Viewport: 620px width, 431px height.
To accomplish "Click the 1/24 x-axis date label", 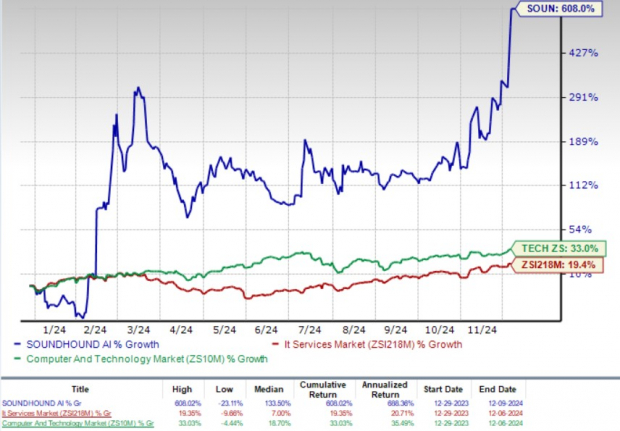I will tap(54, 330).
